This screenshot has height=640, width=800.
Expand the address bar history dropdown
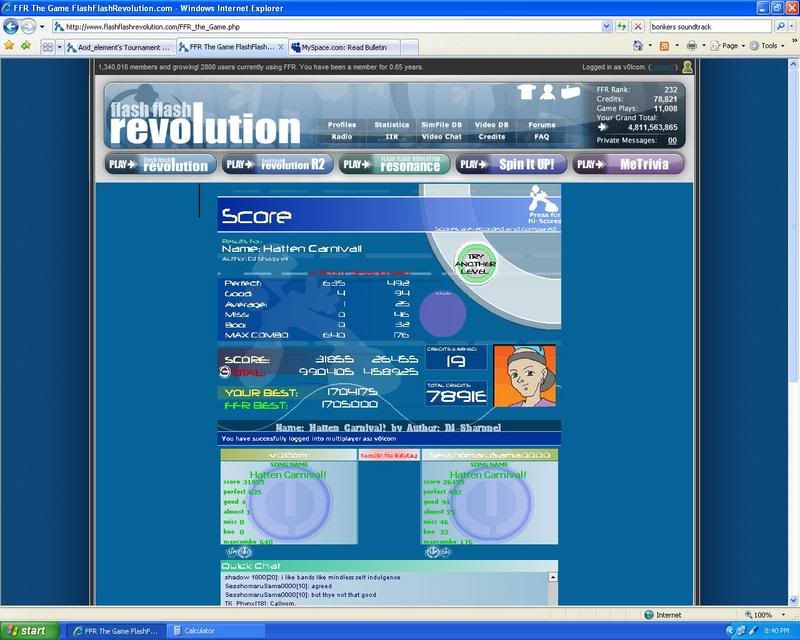point(606,27)
